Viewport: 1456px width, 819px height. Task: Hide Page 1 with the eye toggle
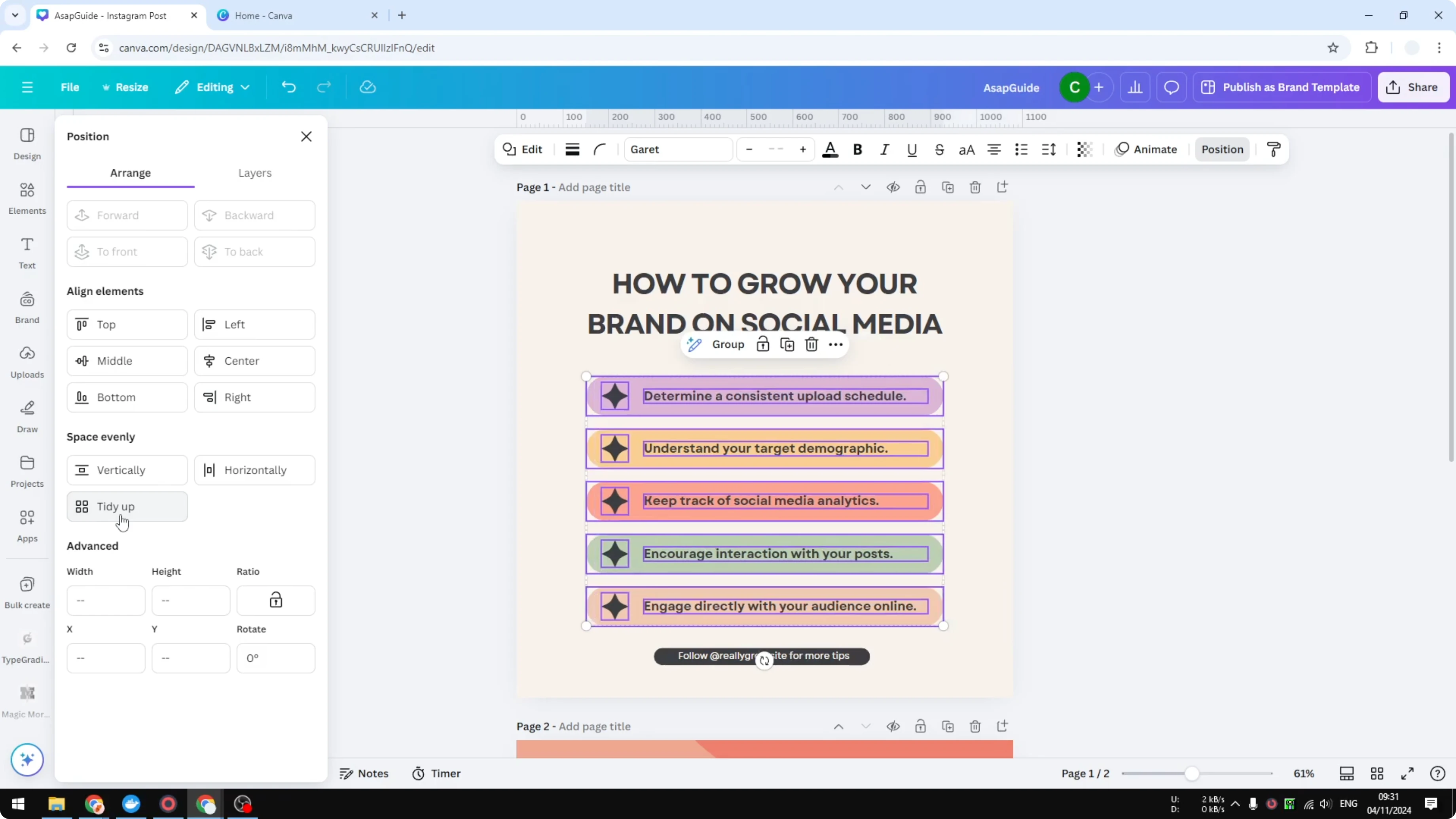pos(893,187)
